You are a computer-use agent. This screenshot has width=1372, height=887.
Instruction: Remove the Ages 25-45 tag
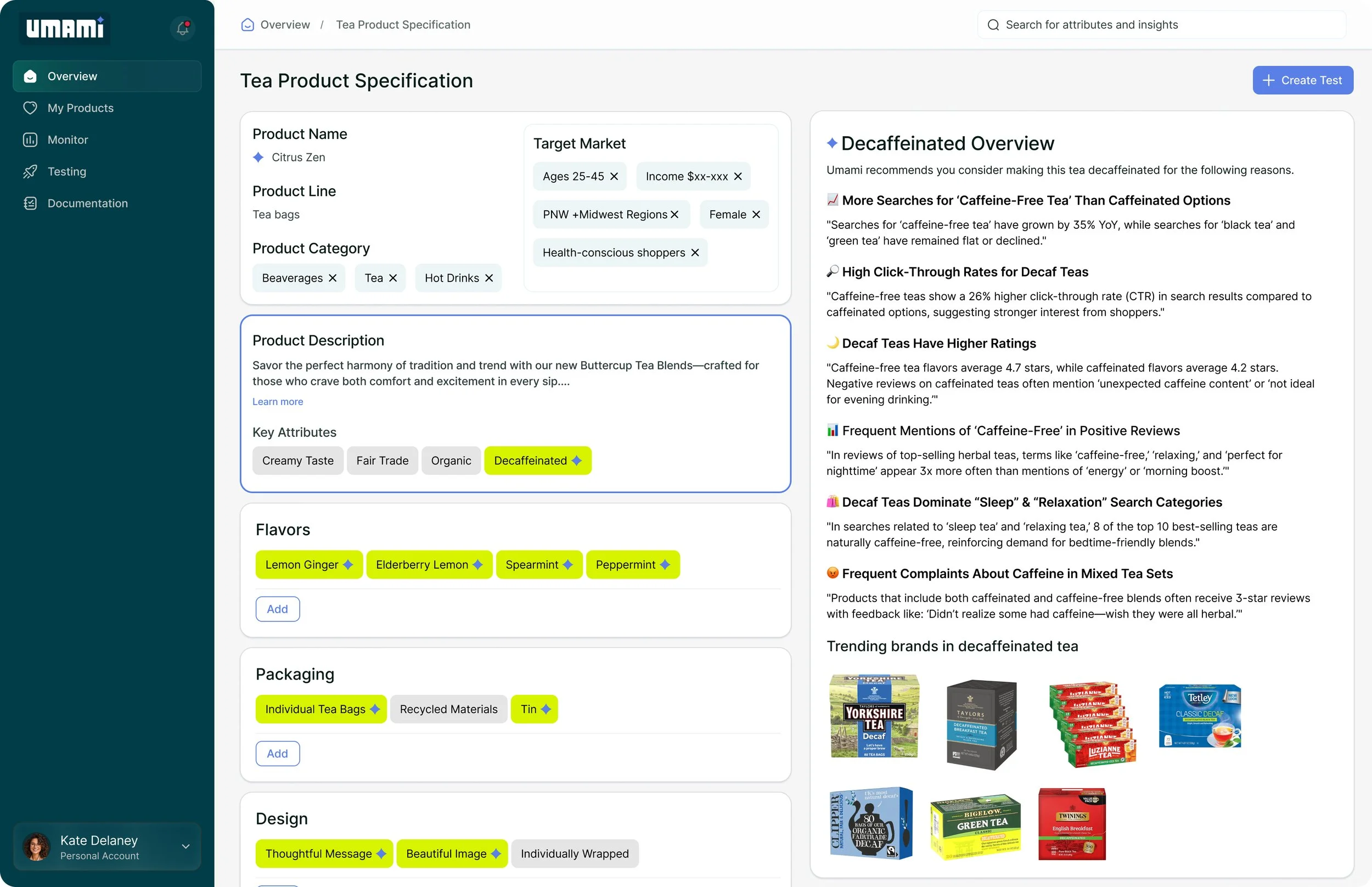pyautogui.click(x=614, y=176)
